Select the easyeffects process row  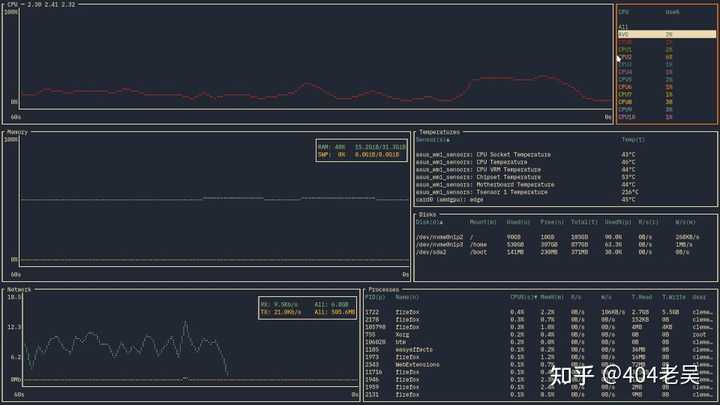click(540, 349)
